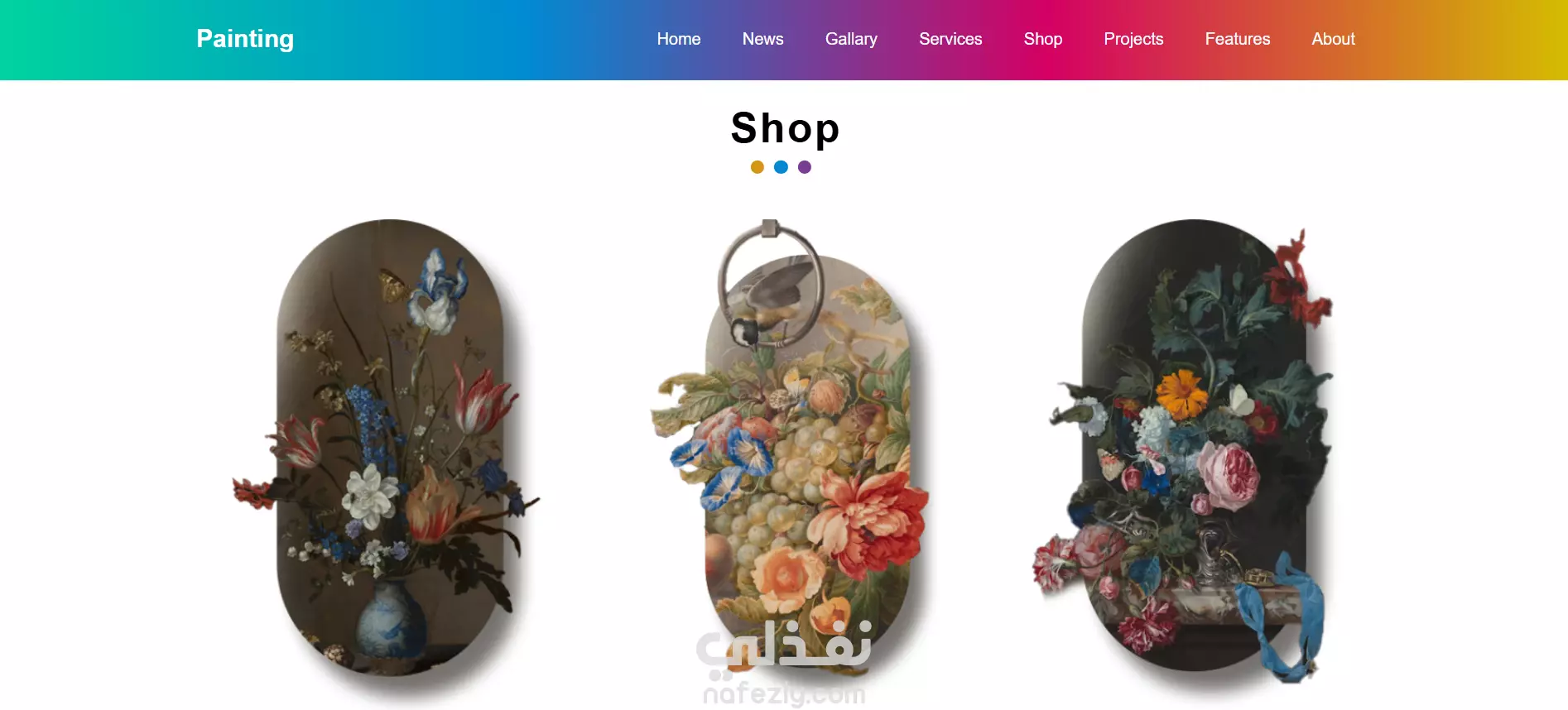The image size is (1568, 710).
Task: Open the Gallary navigation link
Action: pyautogui.click(x=851, y=39)
